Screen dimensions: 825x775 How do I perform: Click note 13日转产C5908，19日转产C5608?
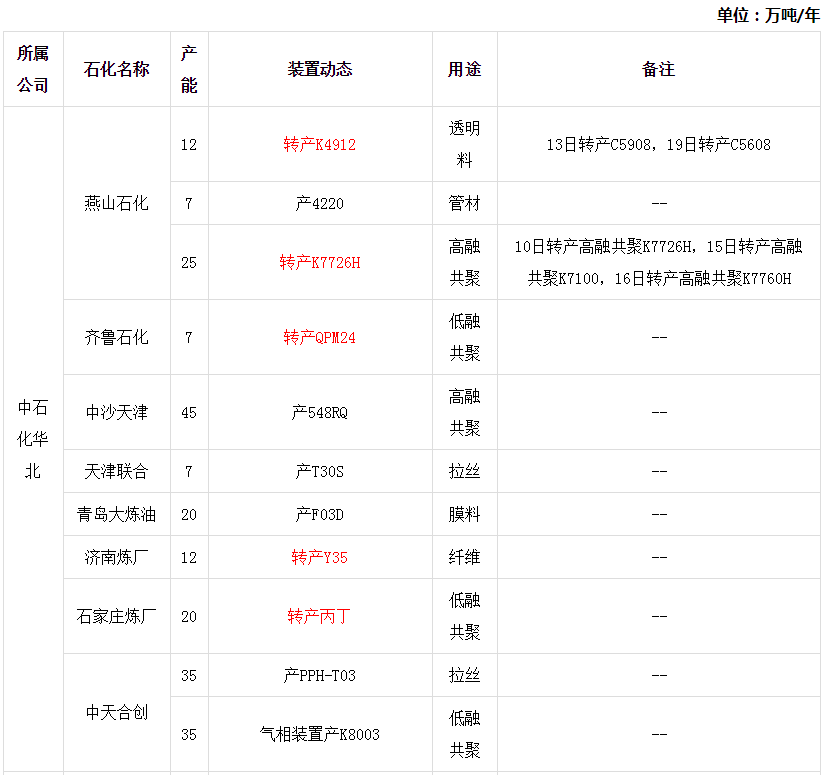tap(658, 144)
